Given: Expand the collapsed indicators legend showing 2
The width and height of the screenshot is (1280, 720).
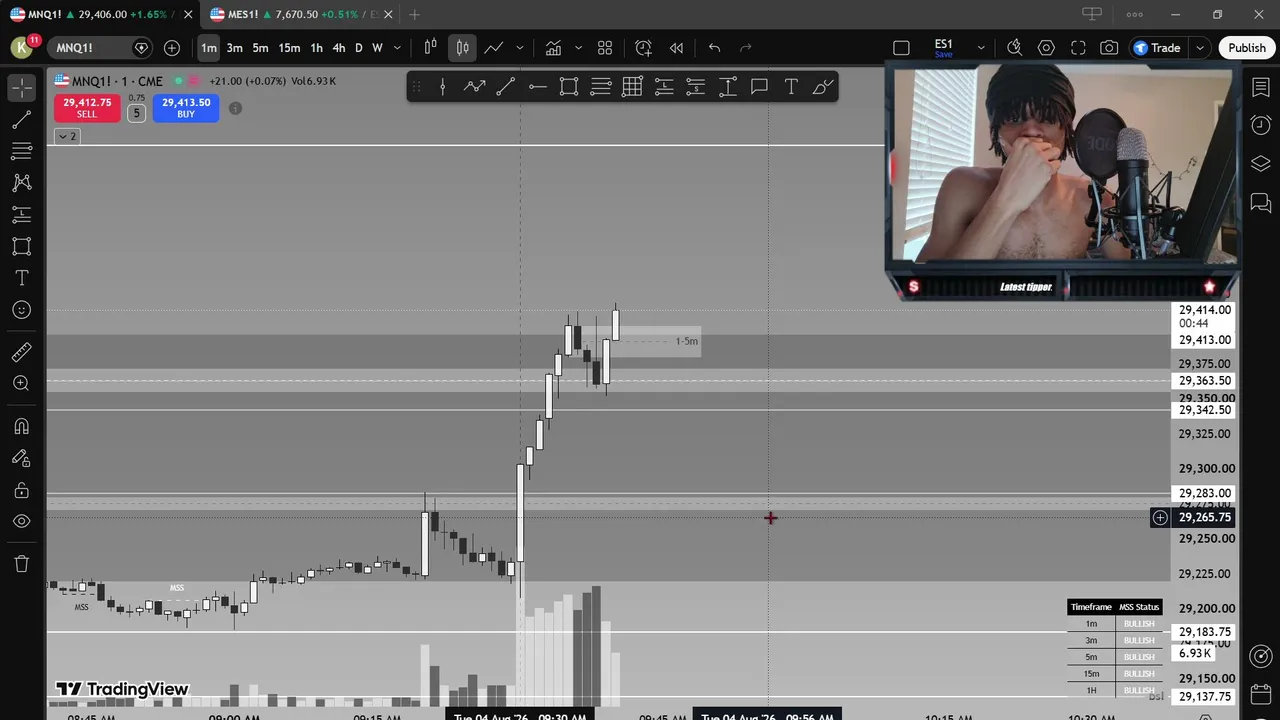Looking at the screenshot, I should coord(66,136).
